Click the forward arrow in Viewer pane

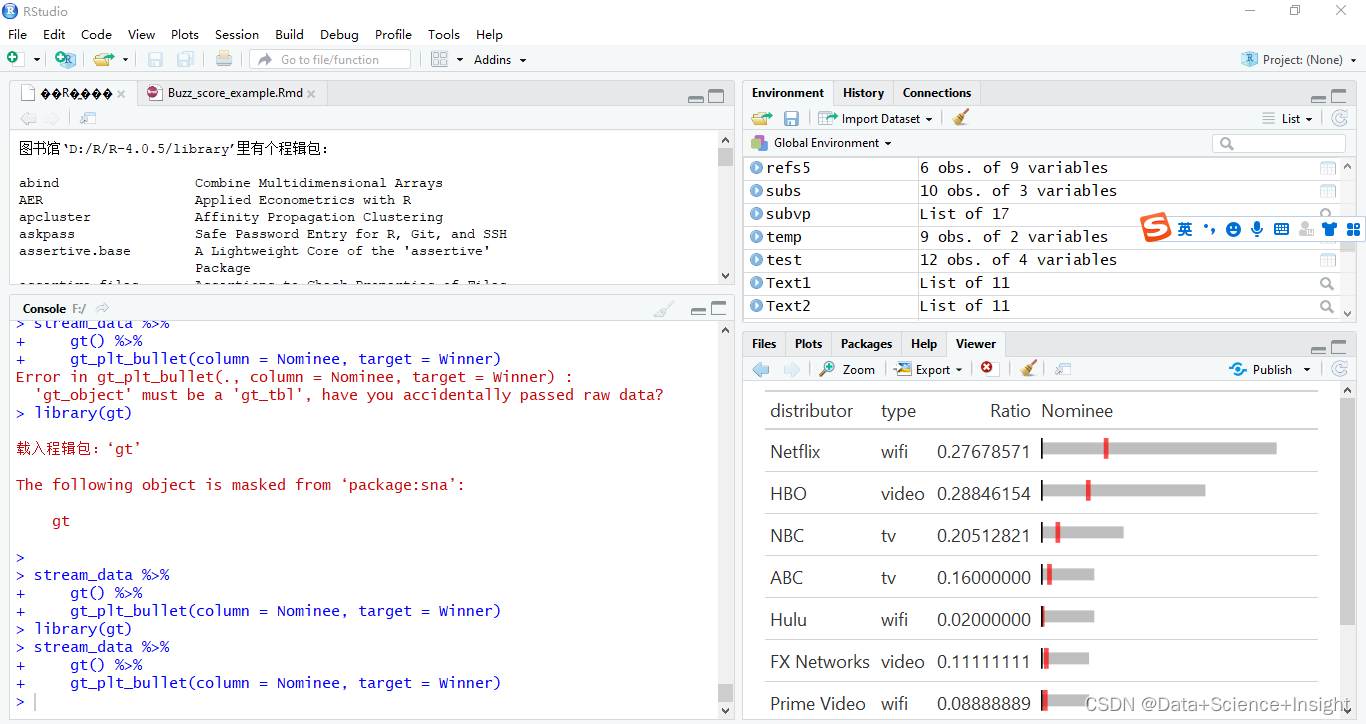[791, 369]
